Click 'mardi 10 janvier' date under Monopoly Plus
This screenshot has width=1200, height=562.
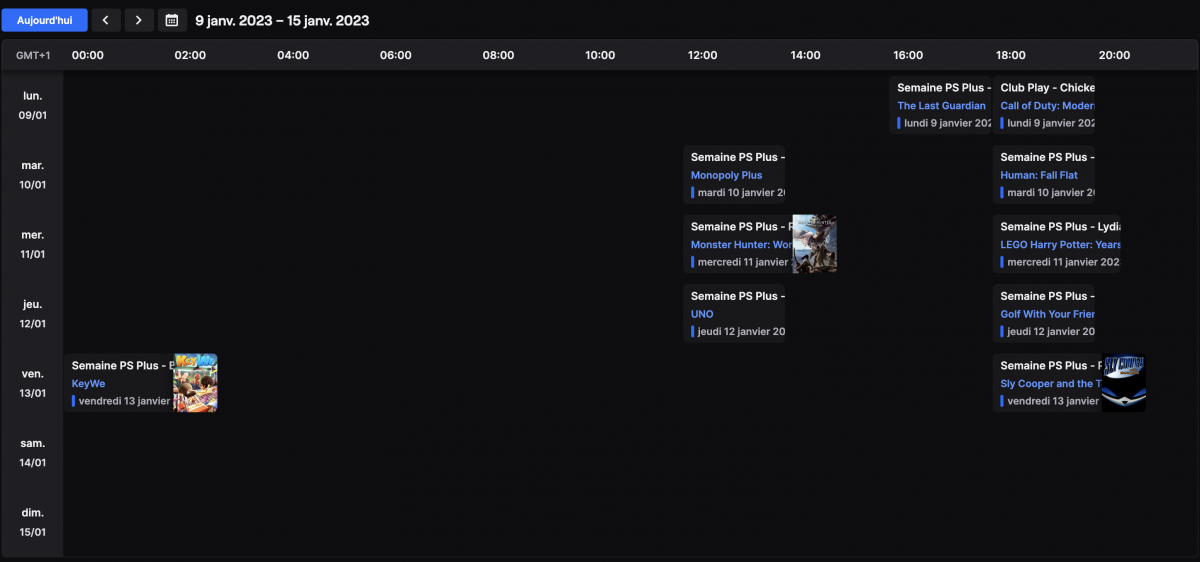coord(742,192)
